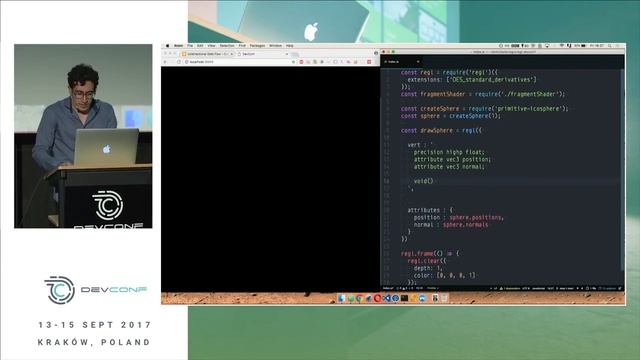Open the View menu
The height and width of the screenshot is (360, 640).
[x=211, y=46]
